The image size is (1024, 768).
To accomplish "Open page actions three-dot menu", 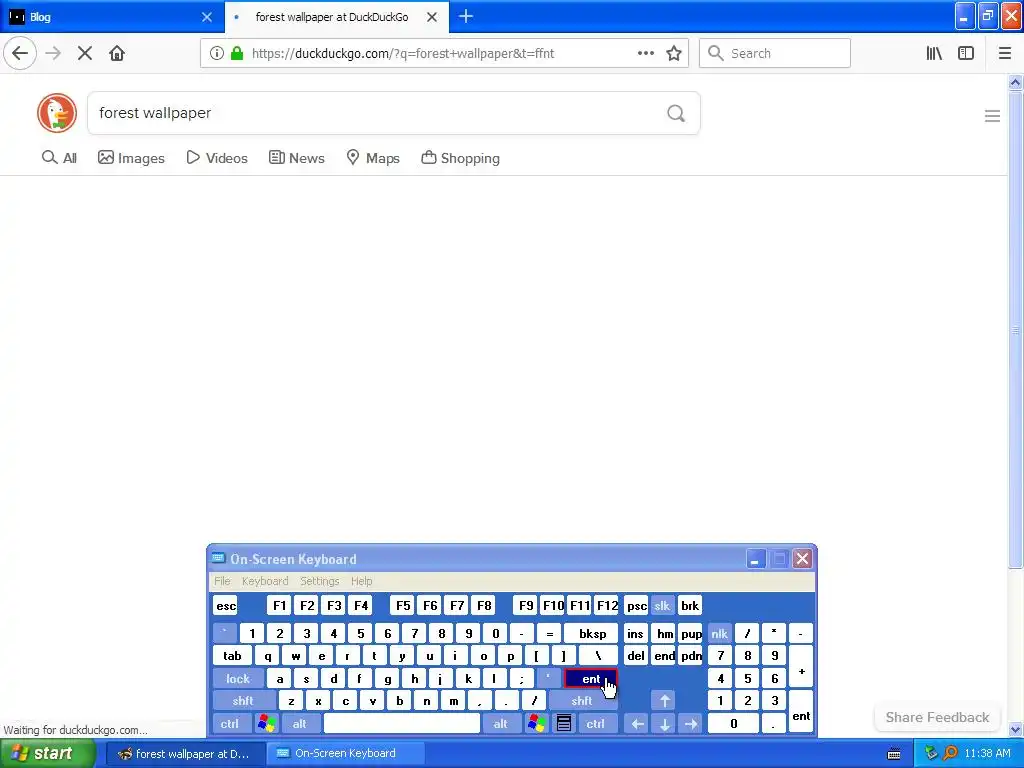I will coord(646,53).
